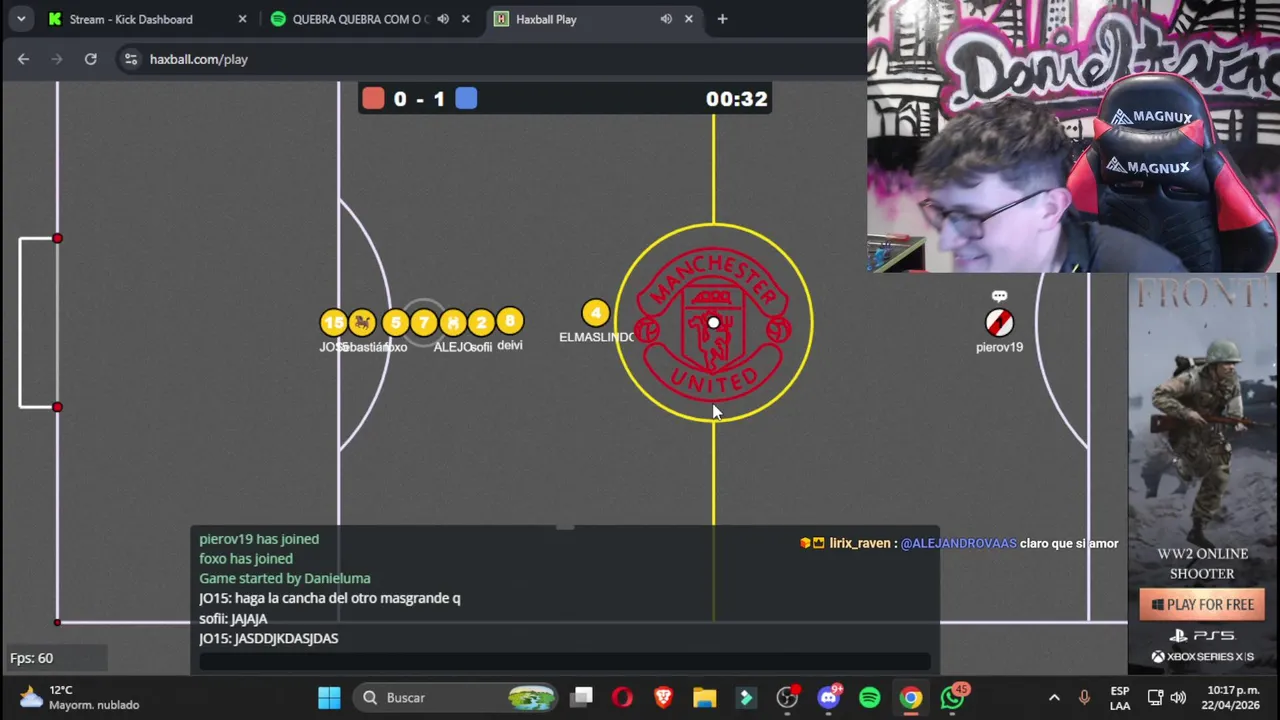1280x720 pixels.
Task: Click player disc number 4 ELMASLINDO
Action: (596, 313)
